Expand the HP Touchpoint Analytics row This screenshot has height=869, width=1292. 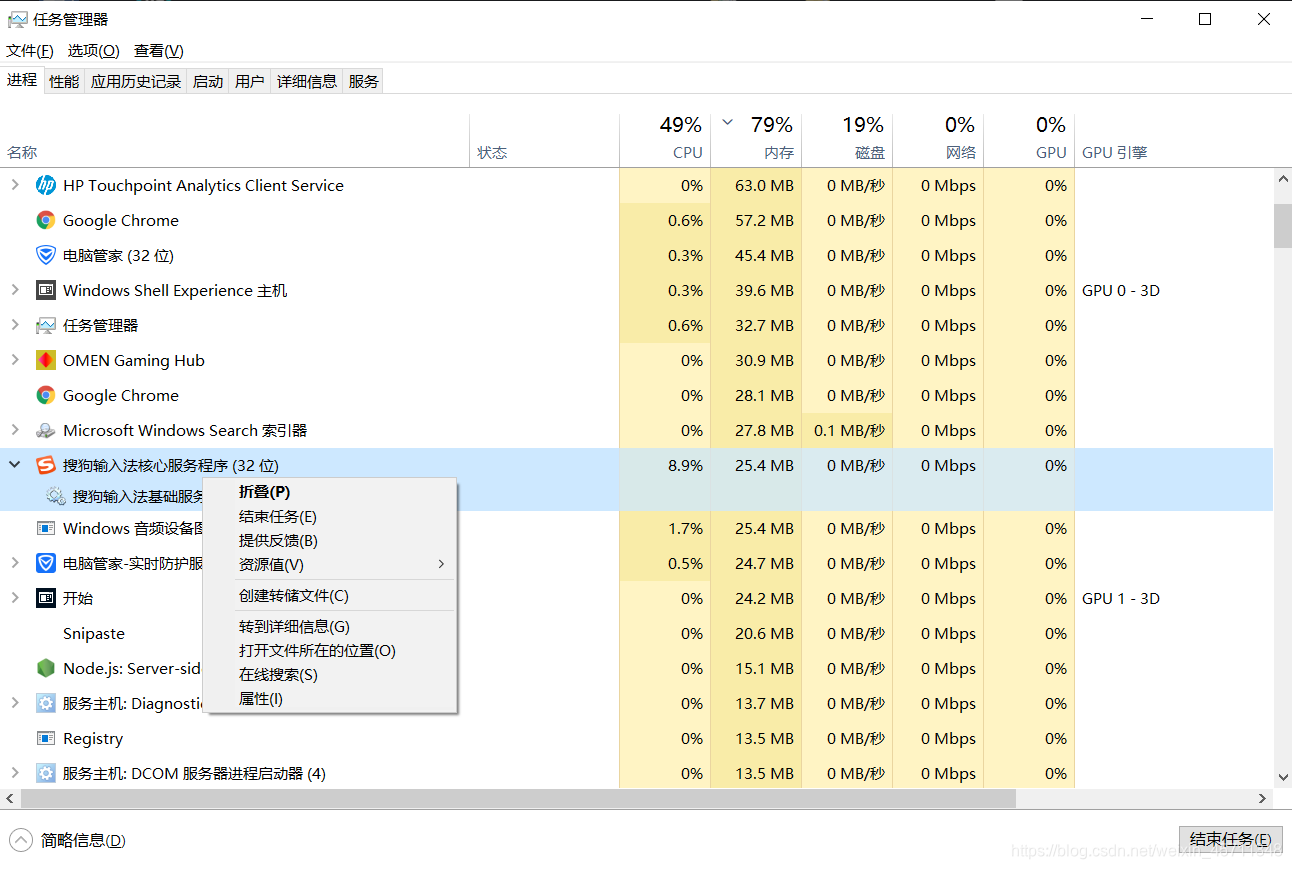[14, 185]
